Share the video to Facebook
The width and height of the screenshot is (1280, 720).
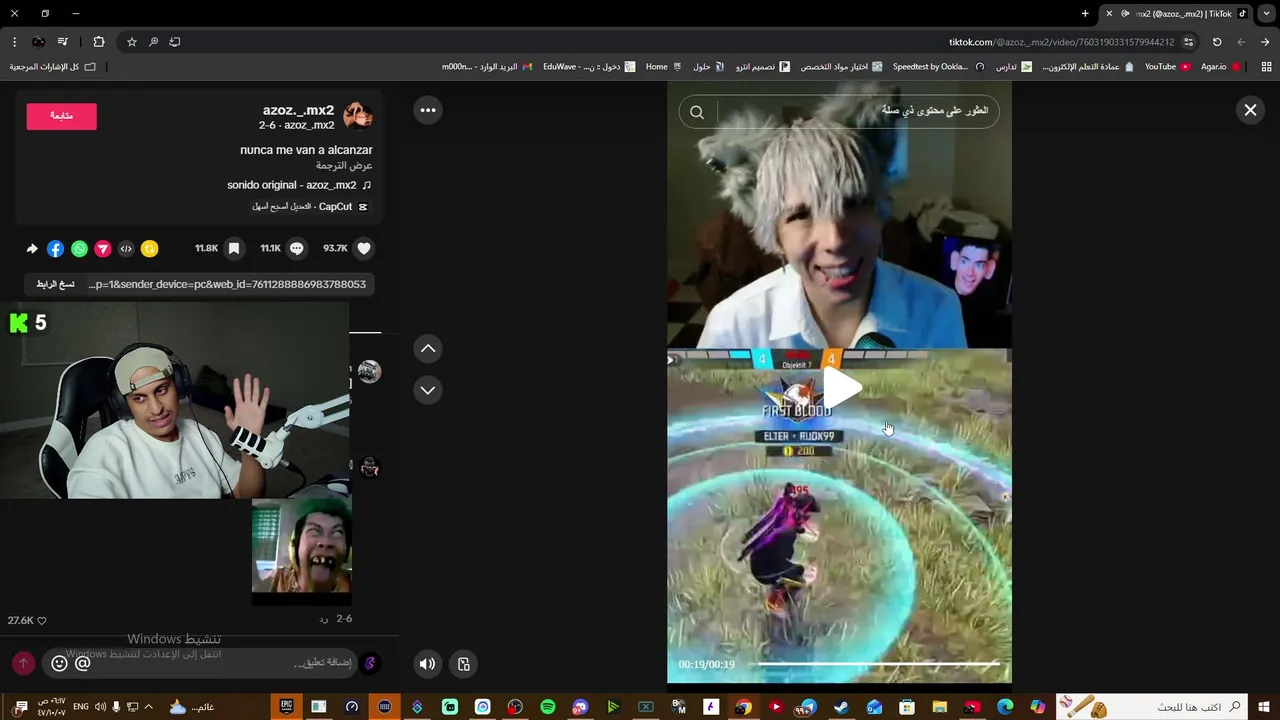(x=55, y=249)
